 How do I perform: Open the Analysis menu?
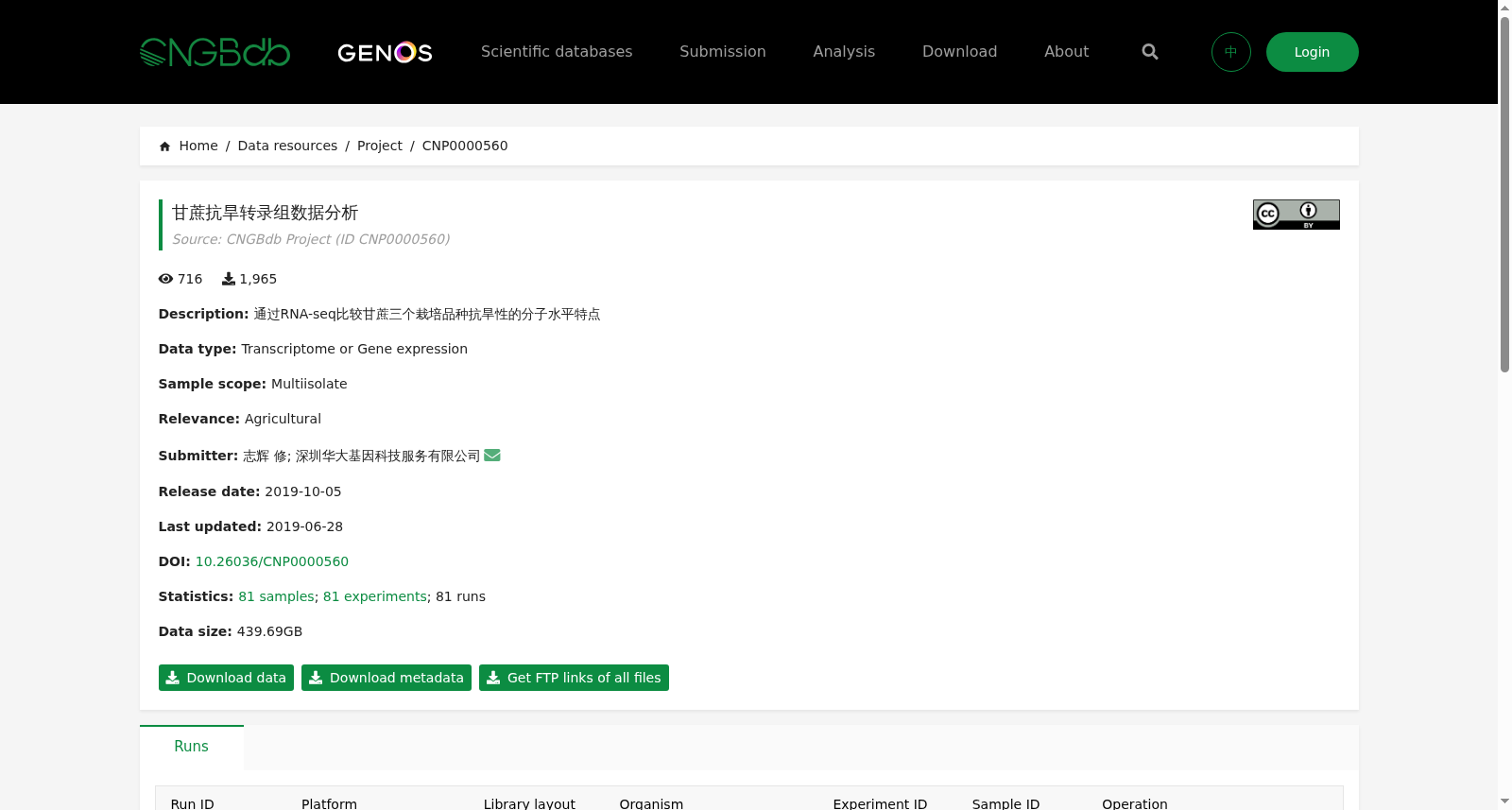pyautogui.click(x=844, y=52)
